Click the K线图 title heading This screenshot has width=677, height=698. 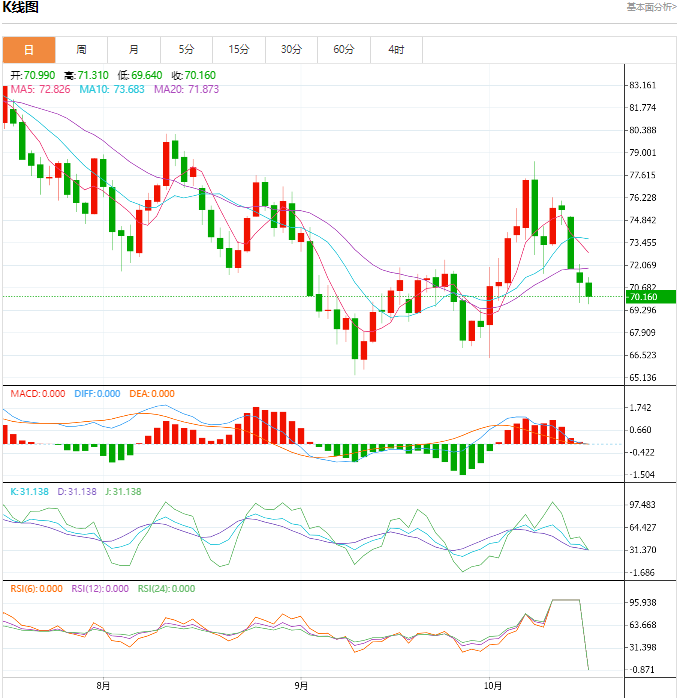[x=21, y=8]
